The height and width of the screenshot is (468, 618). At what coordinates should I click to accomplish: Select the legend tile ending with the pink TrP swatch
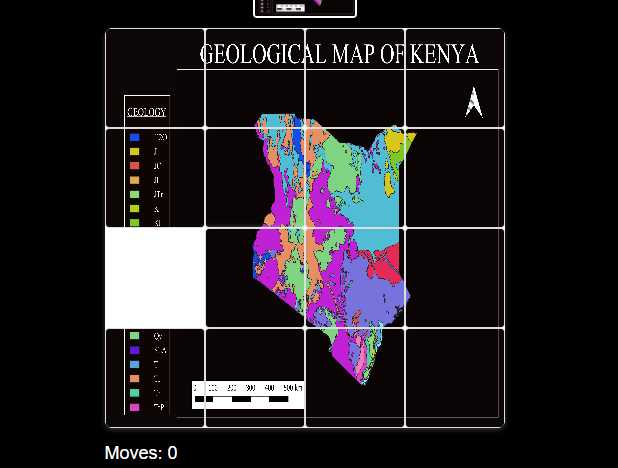[155, 378]
